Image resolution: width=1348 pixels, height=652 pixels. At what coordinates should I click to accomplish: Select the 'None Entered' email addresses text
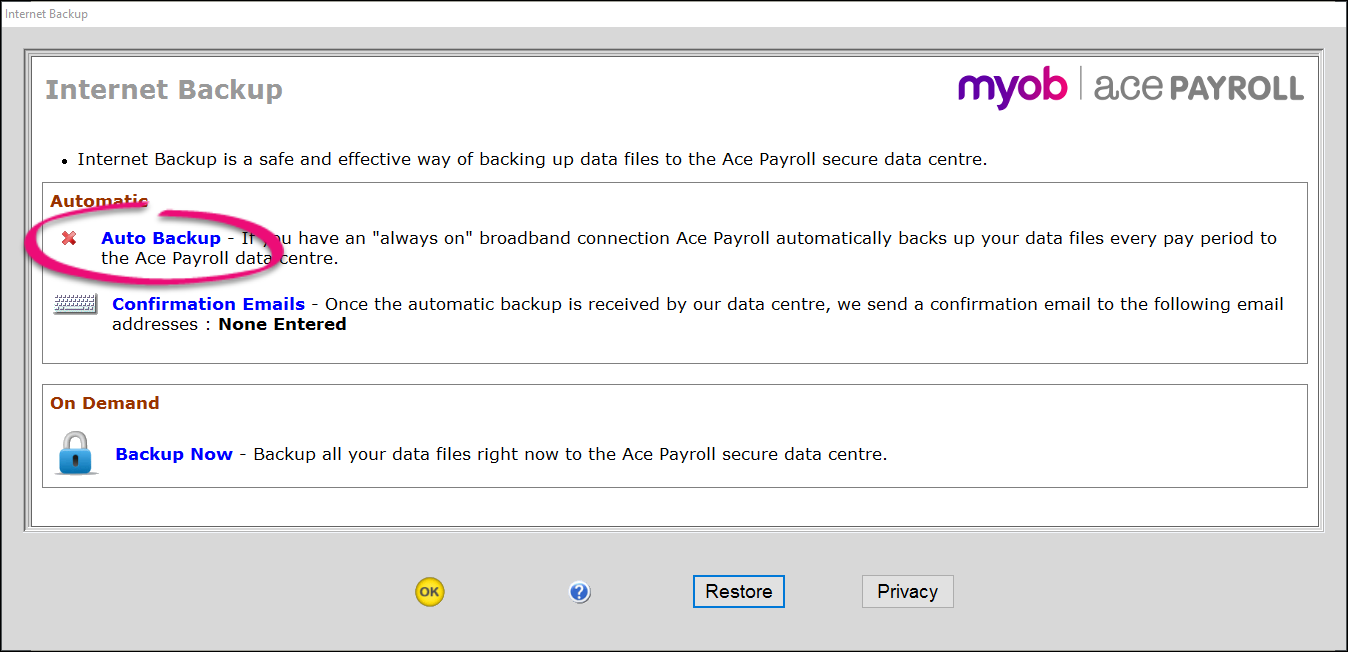(x=282, y=324)
